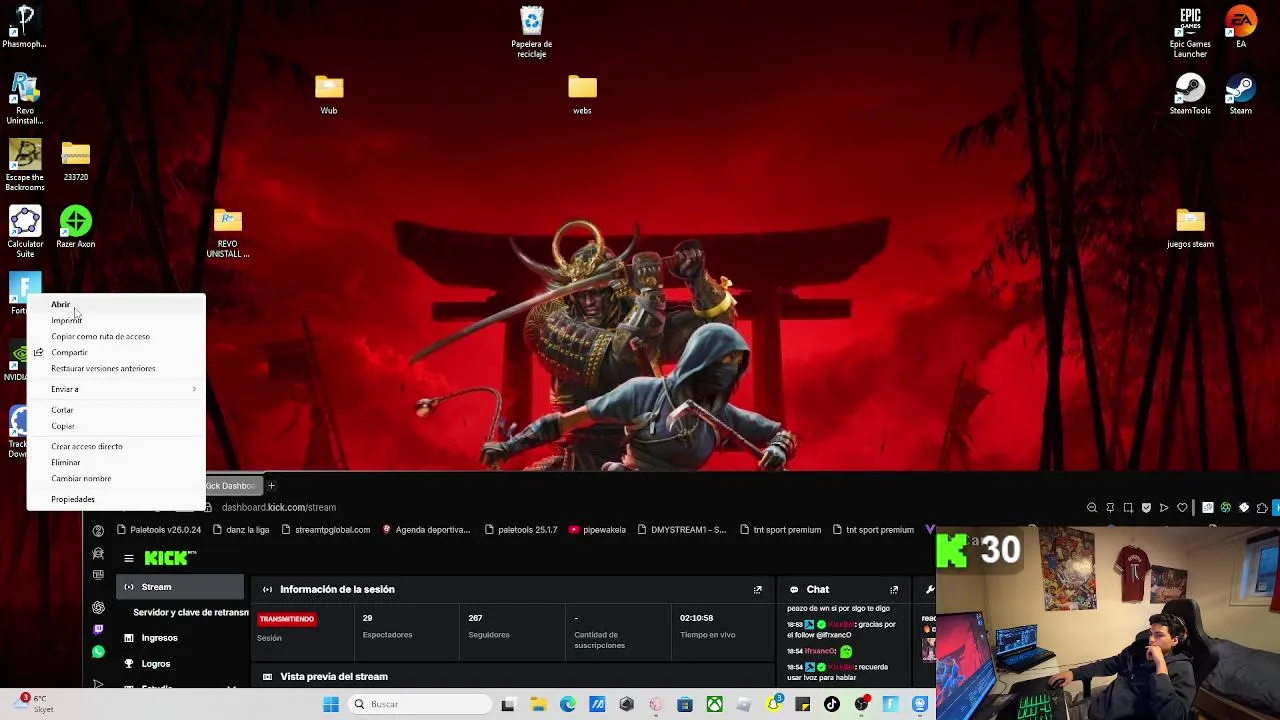Choose Copiar in the context menu
Viewport: 1280px width, 720px height.
pos(116,426)
